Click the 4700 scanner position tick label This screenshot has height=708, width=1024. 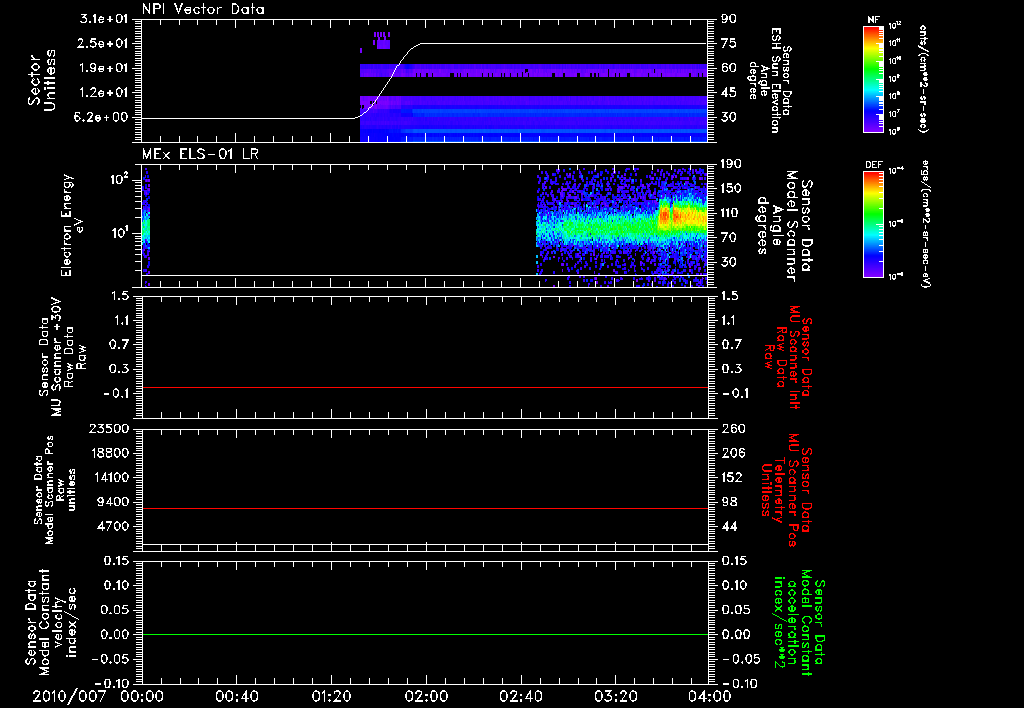click(x=112, y=526)
